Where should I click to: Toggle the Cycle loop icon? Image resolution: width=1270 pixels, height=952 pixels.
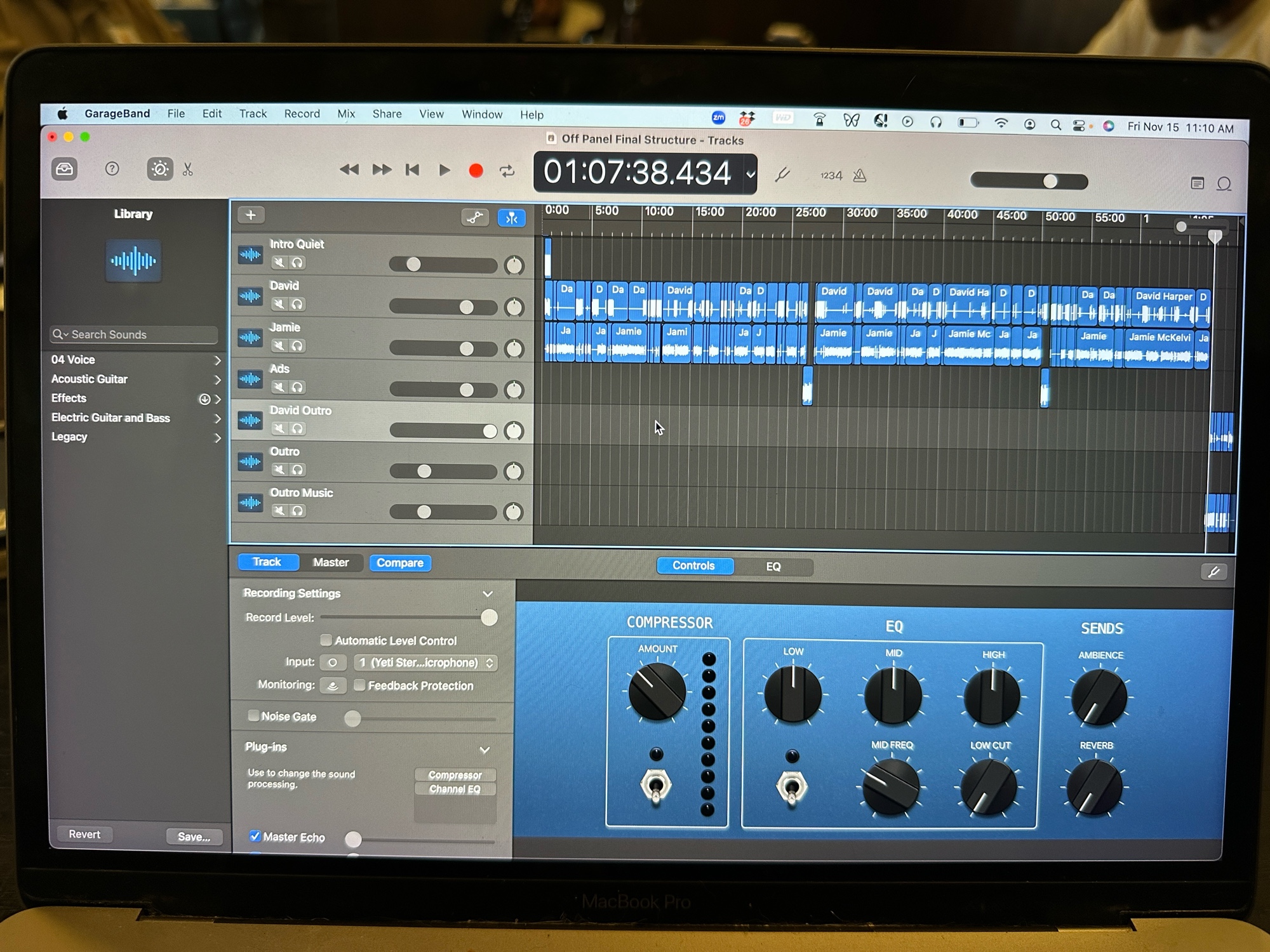(507, 171)
